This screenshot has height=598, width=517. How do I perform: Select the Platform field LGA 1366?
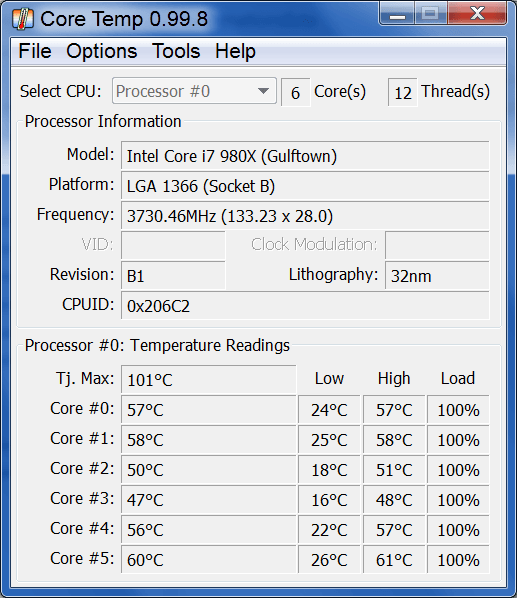(x=305, y=186)
